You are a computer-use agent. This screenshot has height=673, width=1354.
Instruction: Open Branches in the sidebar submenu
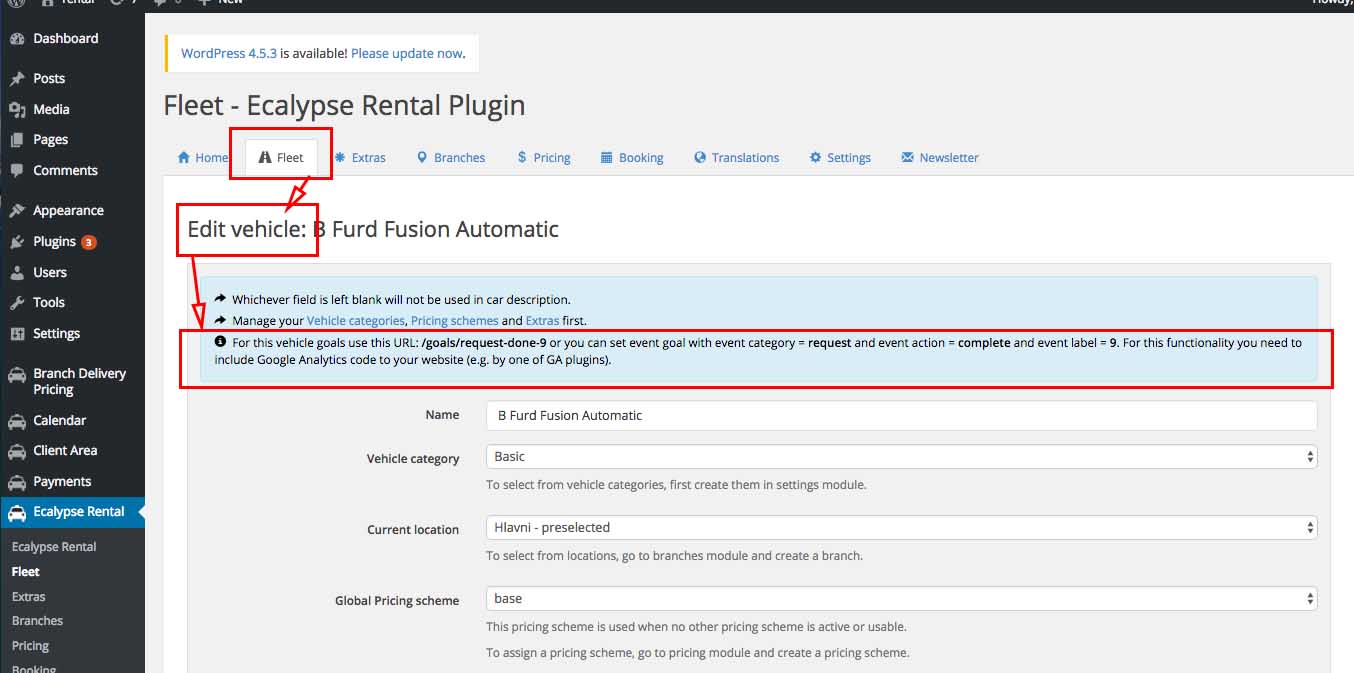(x=37, y=621)
